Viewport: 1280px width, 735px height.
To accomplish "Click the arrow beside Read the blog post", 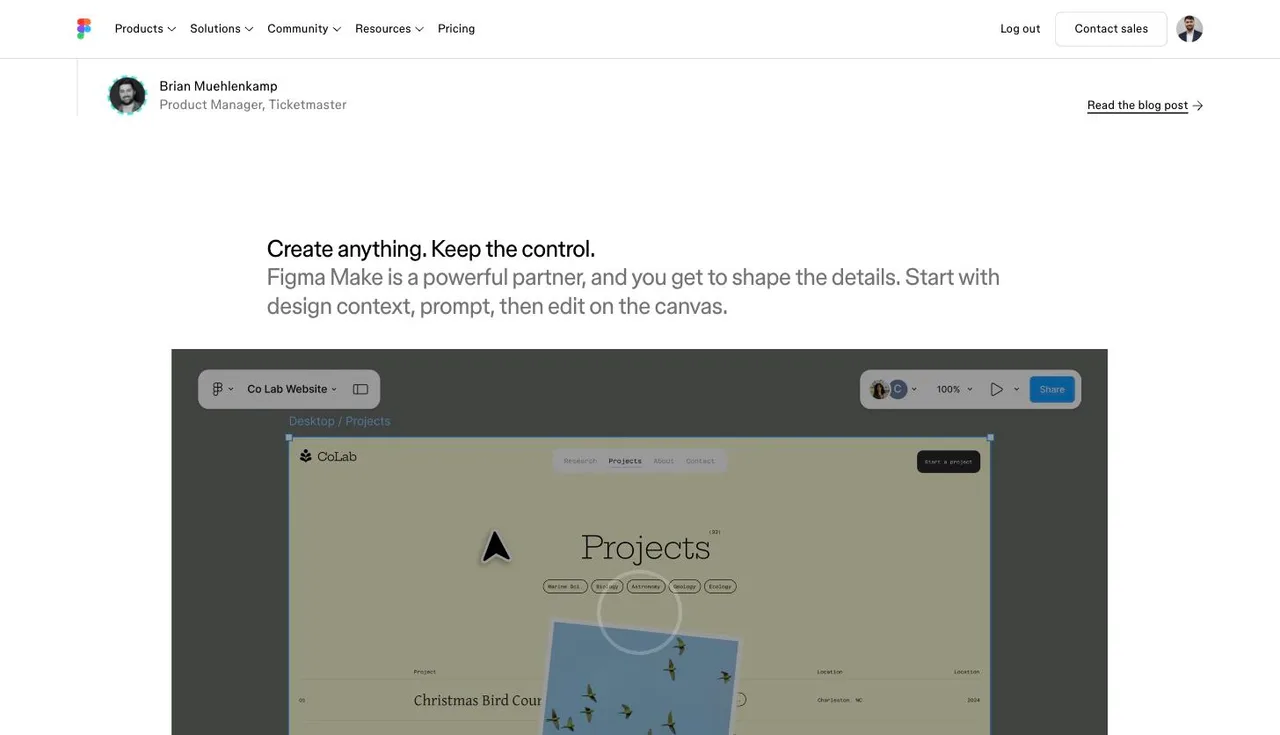I will click(x=1198, y=105).
